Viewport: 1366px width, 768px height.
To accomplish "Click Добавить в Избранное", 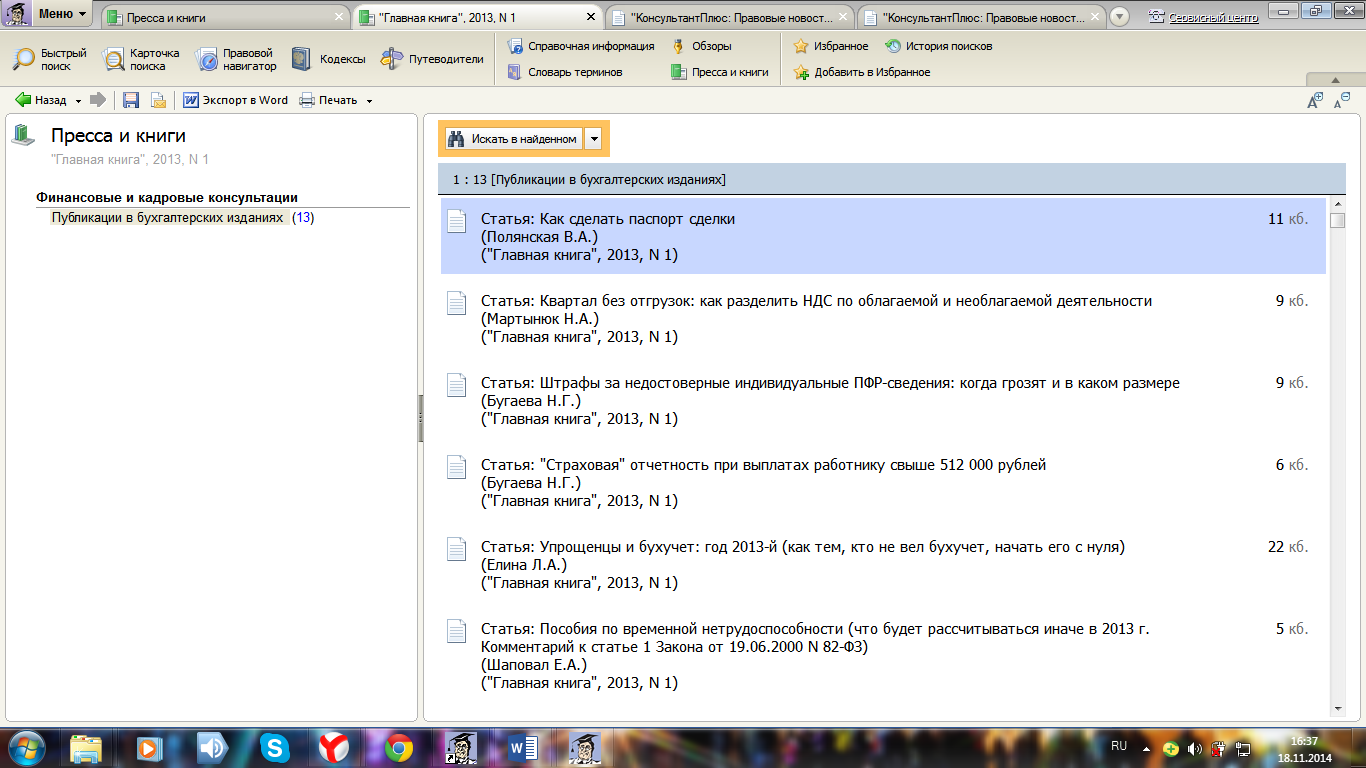I will pyautogui.click(x=861, y=72).
